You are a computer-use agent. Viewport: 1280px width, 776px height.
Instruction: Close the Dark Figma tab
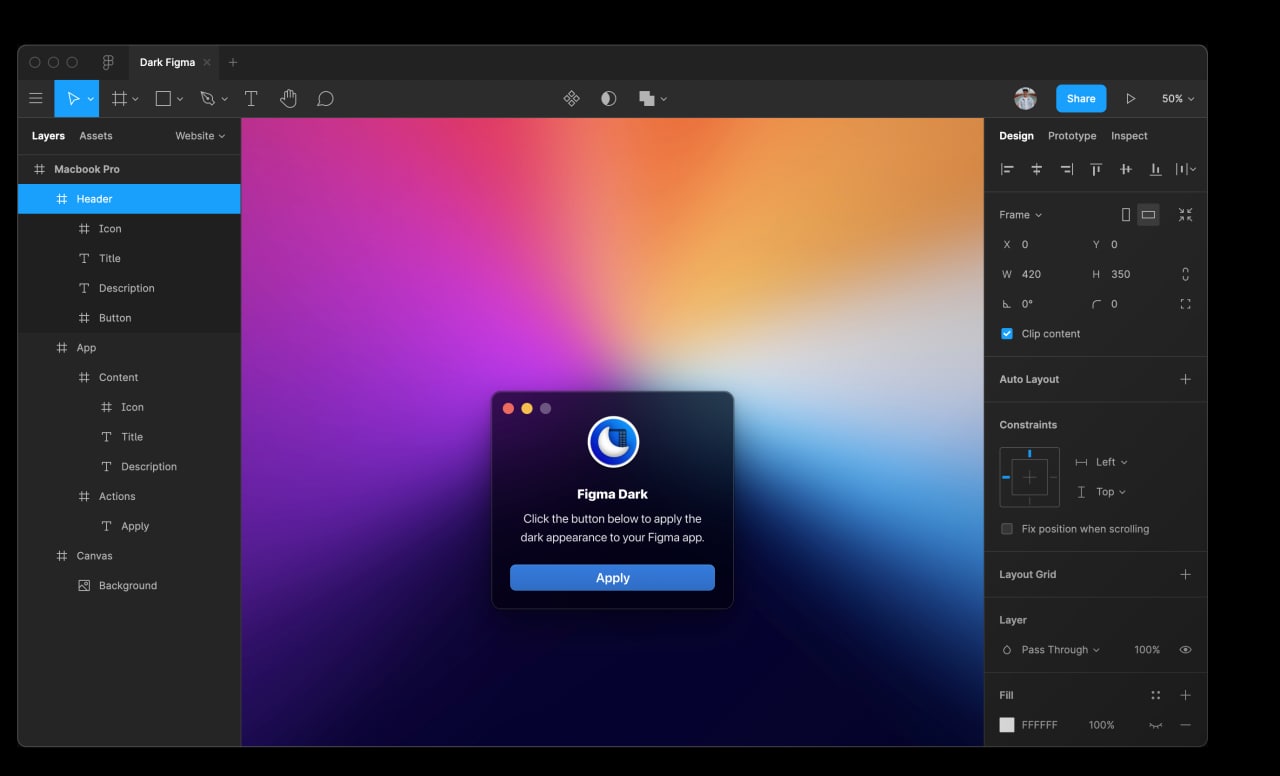207,62
